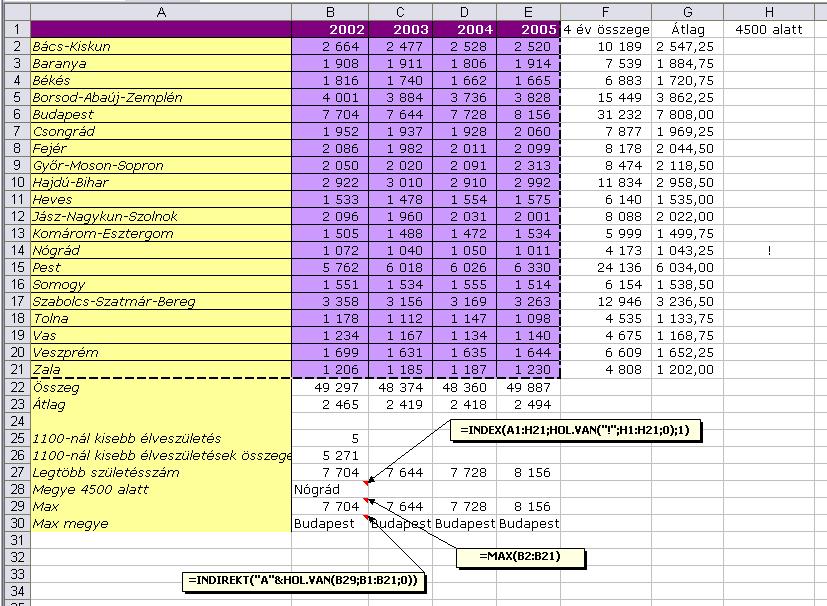Click the Veszprém cell
The width and height of the screenshot is (827, 606).
click(161, 352)
